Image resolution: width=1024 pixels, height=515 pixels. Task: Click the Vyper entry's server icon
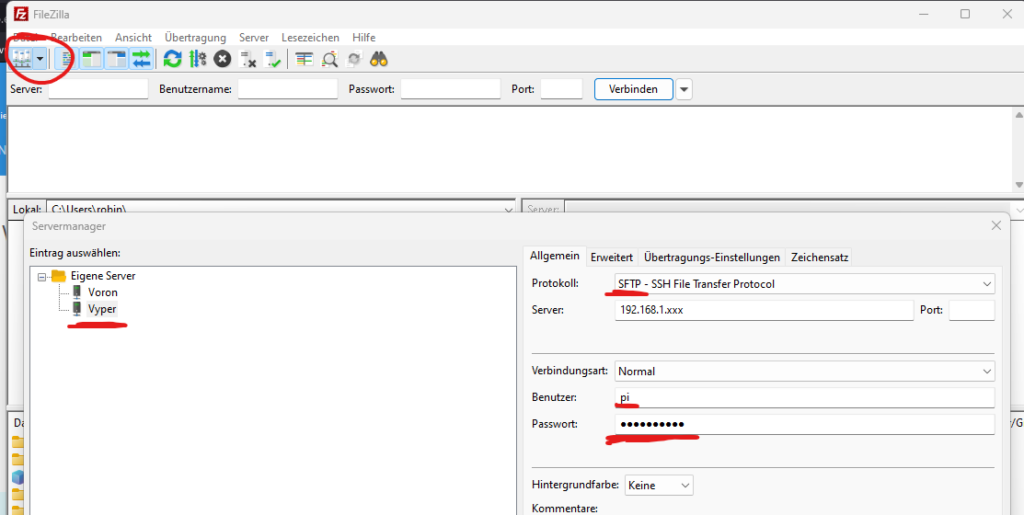coord(77,309)
